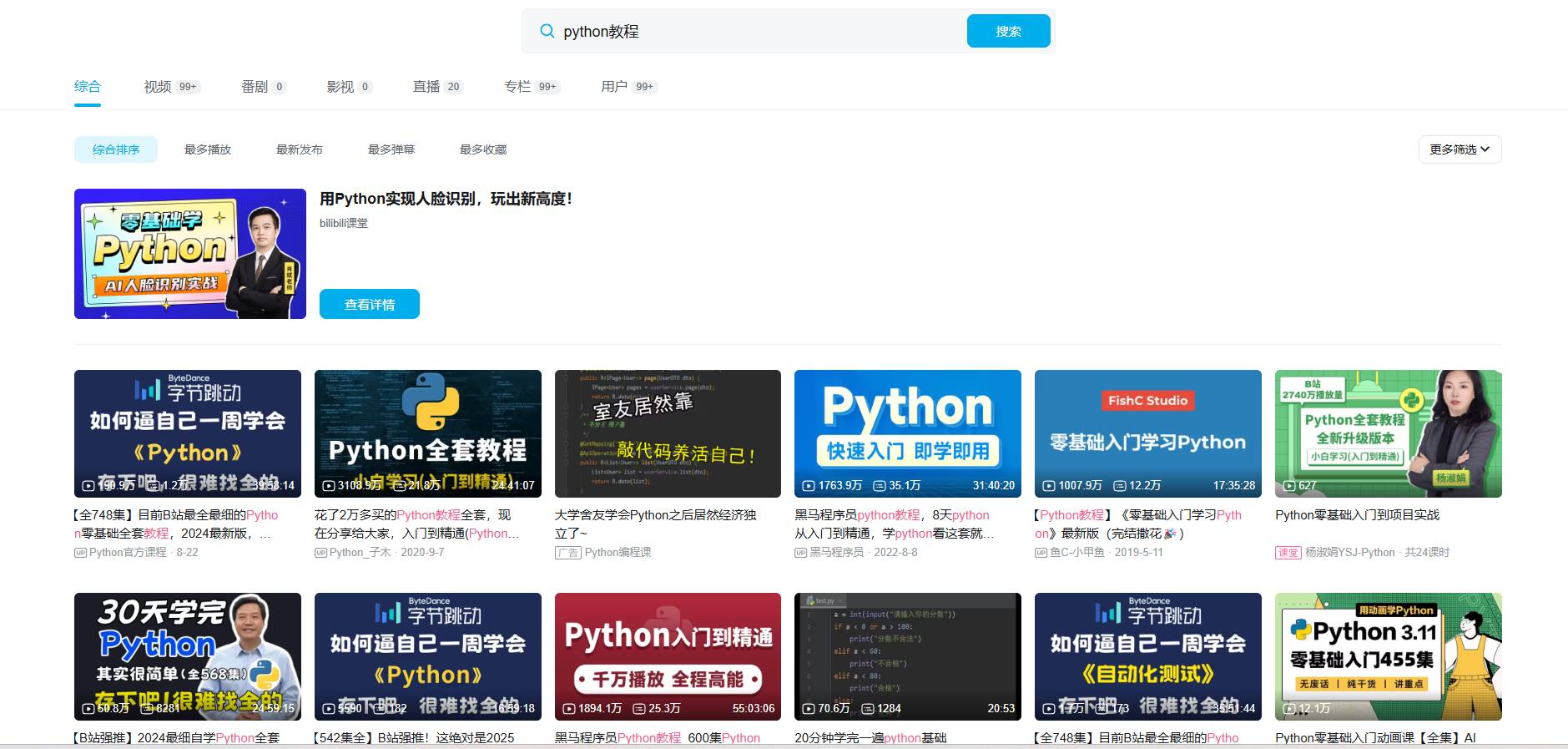This screenshot has width=1568, height=749.
Task: Visit uploader 鱼C-小甲鱼
Action: 1077,552
